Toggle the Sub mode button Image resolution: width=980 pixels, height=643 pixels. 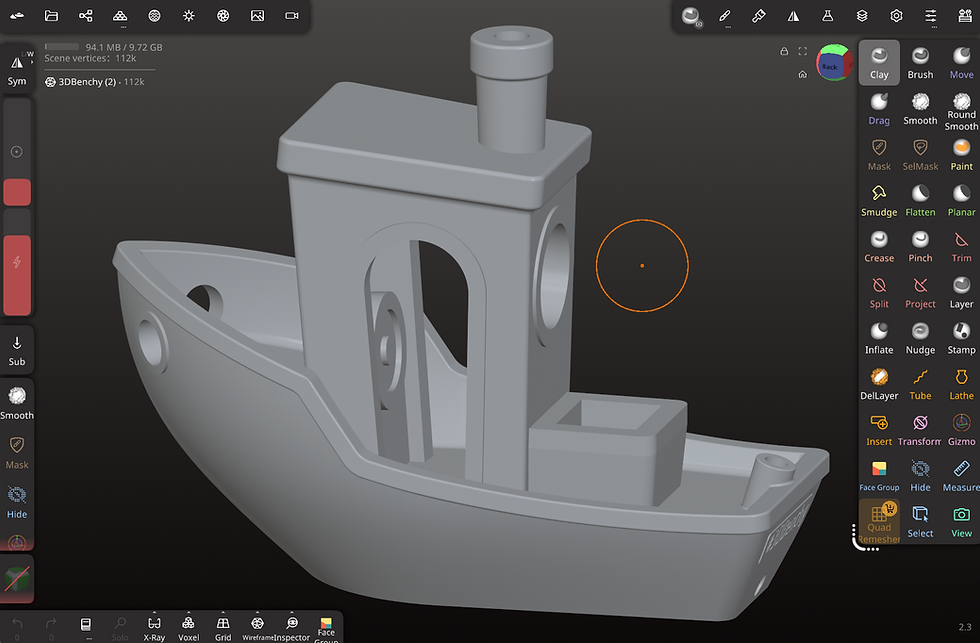point(17,351)
